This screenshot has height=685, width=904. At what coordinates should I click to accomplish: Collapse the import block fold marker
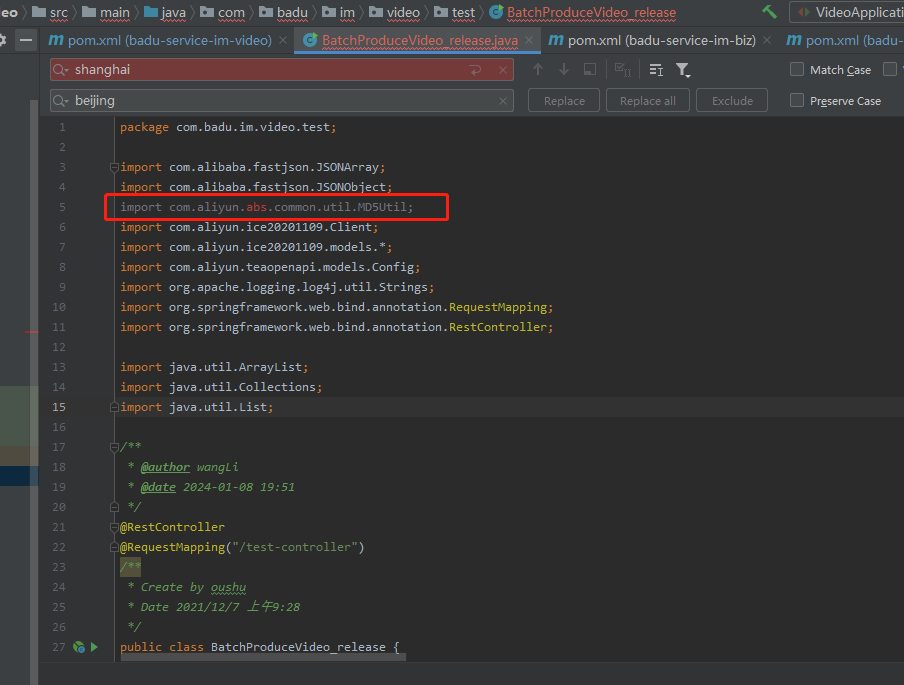[114, 167]
